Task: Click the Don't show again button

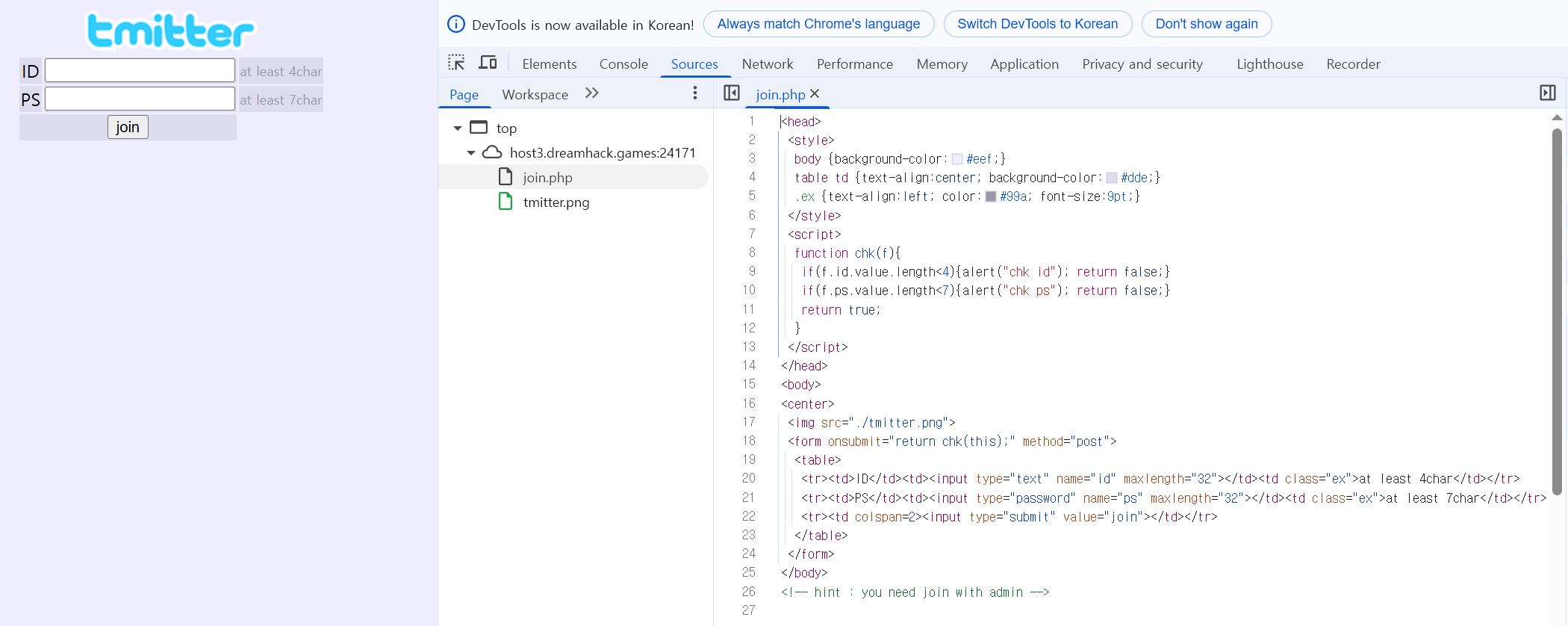Action: 1207,24
